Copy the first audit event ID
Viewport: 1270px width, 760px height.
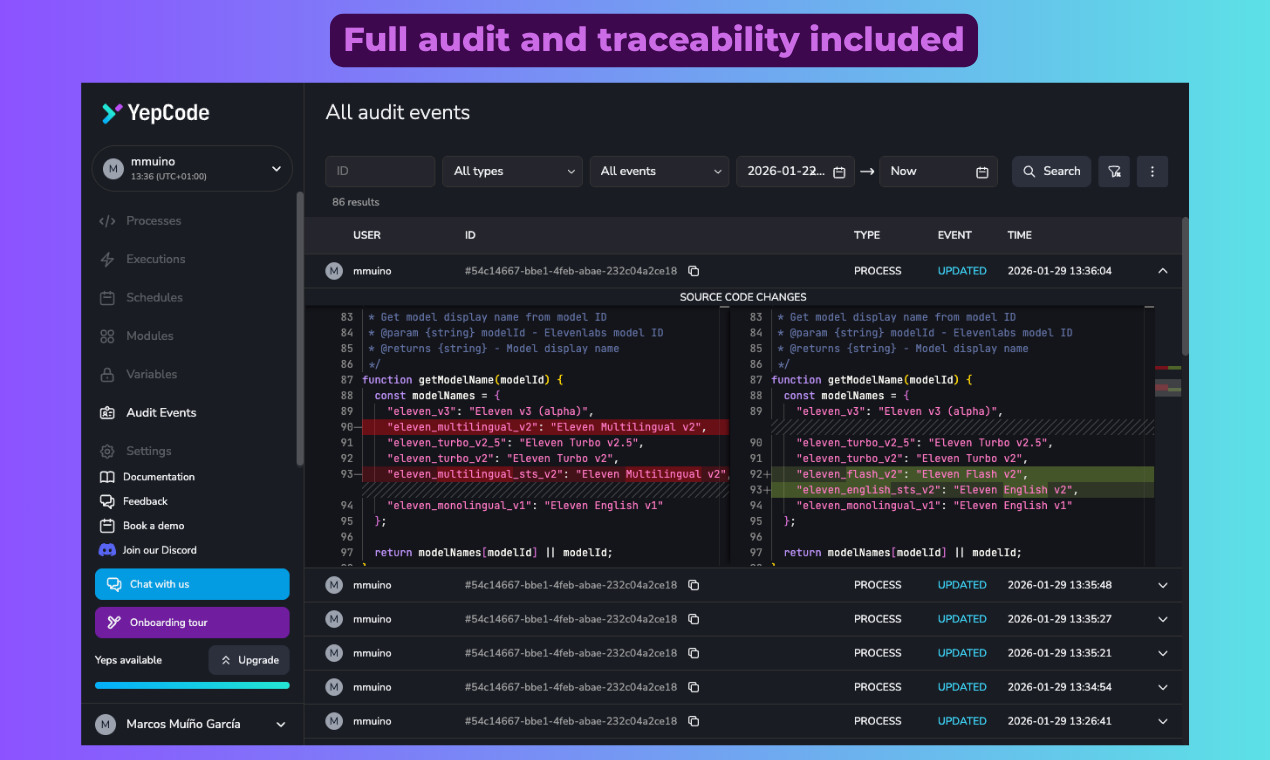693,270
